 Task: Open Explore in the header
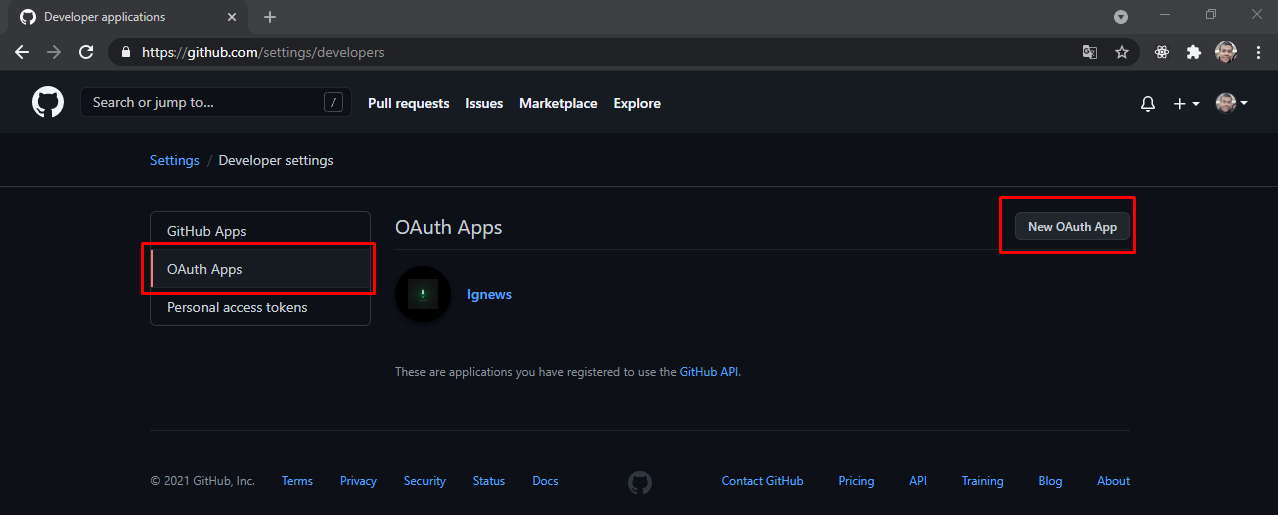click(637, 103)
